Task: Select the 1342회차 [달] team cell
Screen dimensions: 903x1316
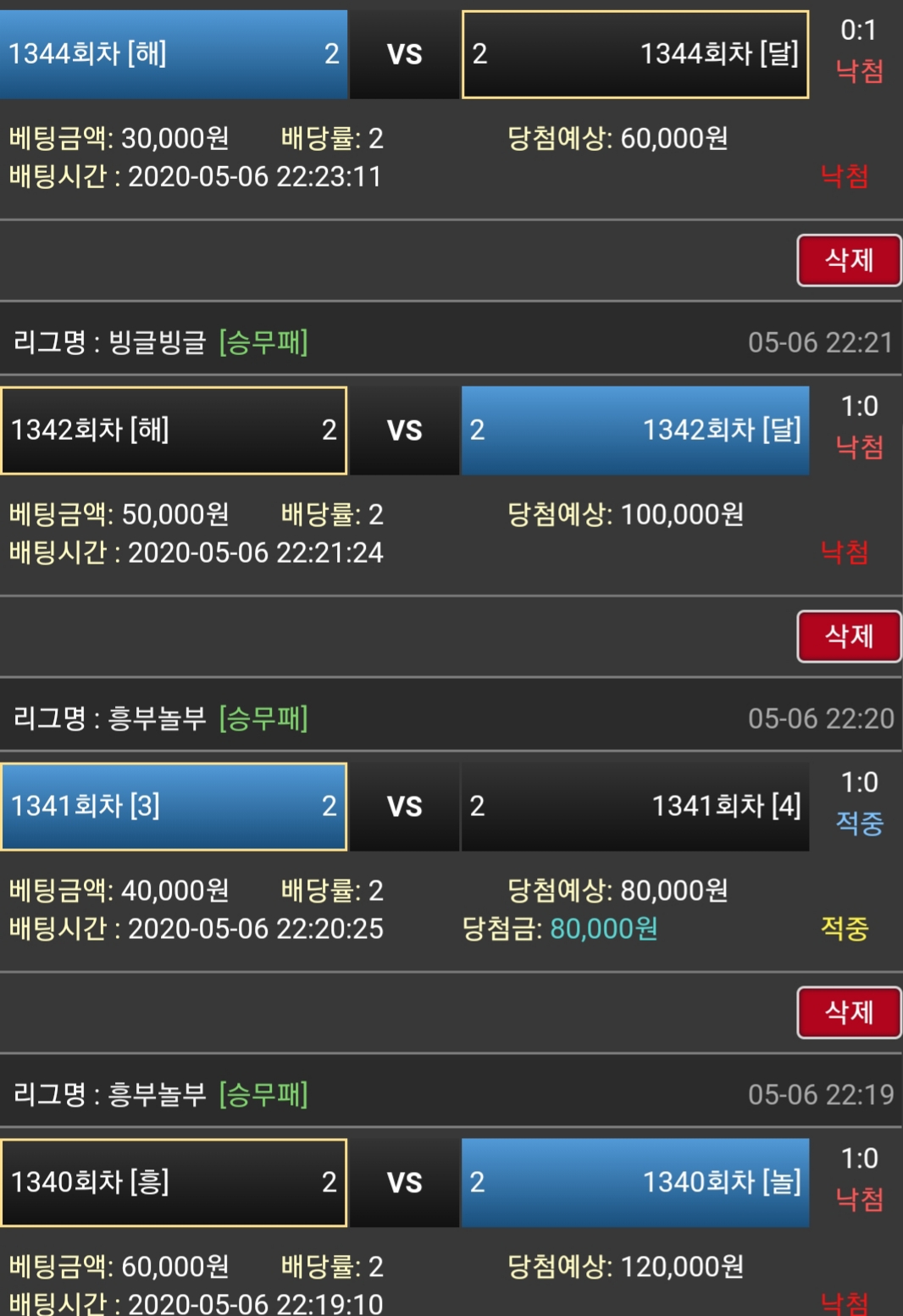Action: pyautogui.click(x=635, y=430)
